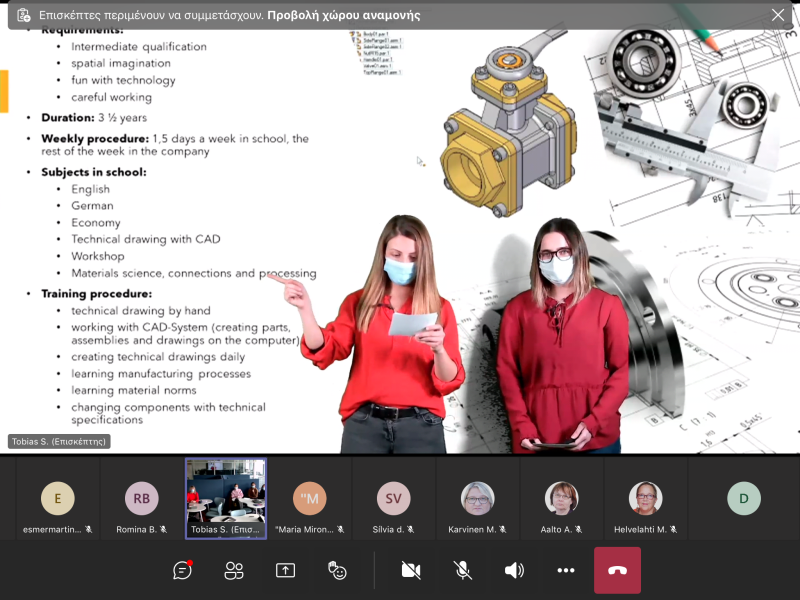The image size is (800, 600).
Task: Select participant avatar with initial E
Action: (58, 498)
